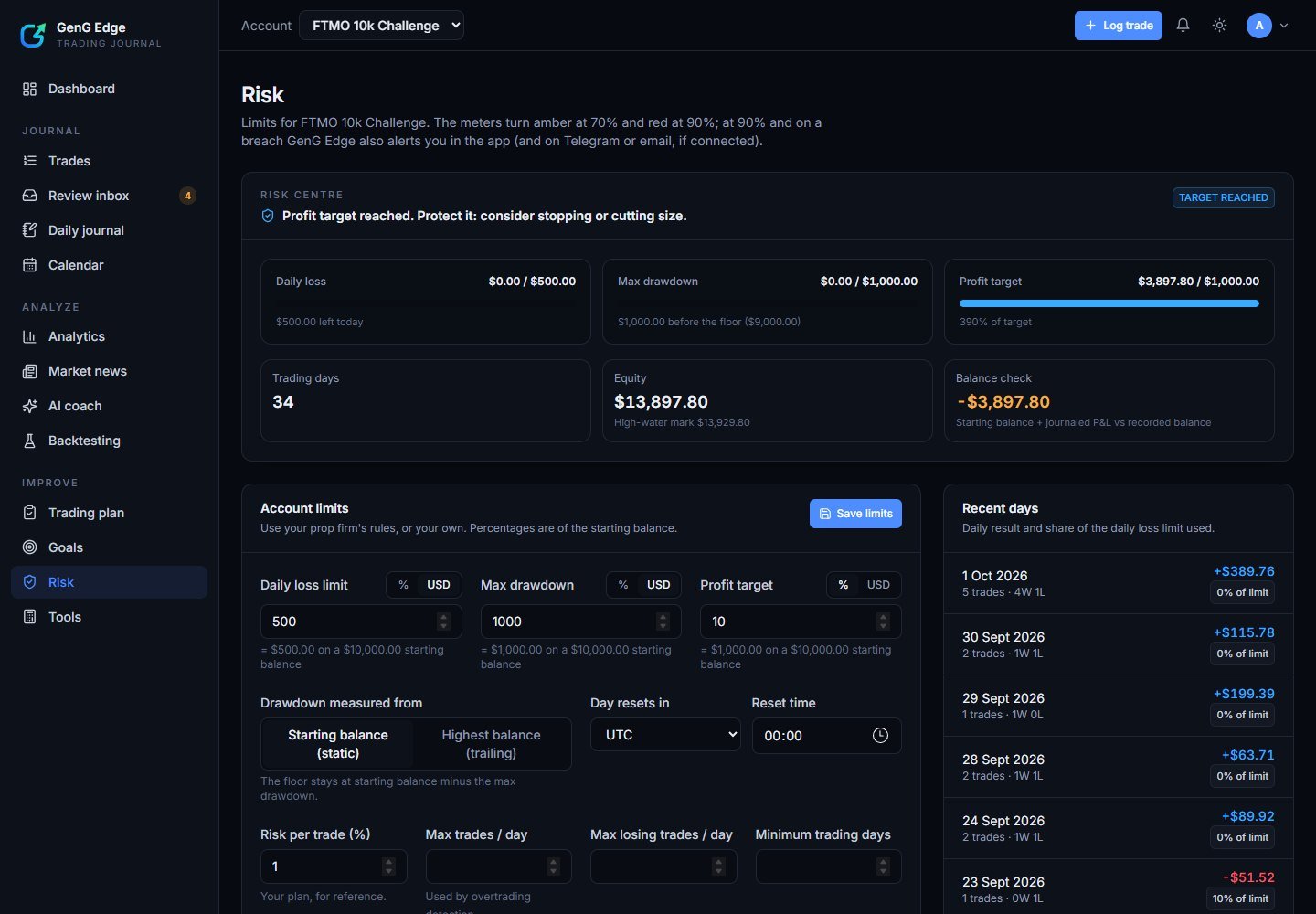Screen dimensions: 1316x914
Task: Click the Review inbox tray icon
Action: [29, 196]
